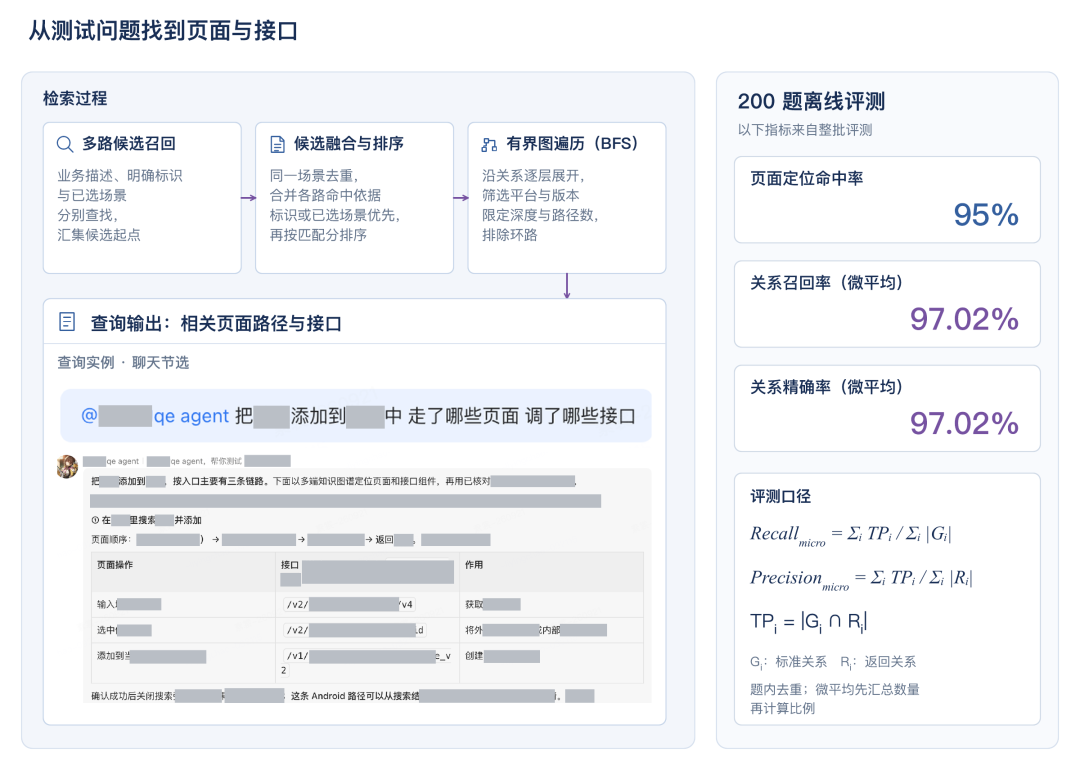Click the graph icon beside 有界图遍历（BFS）
Viewport: 1080px width, 770px height.
point(489,145)
